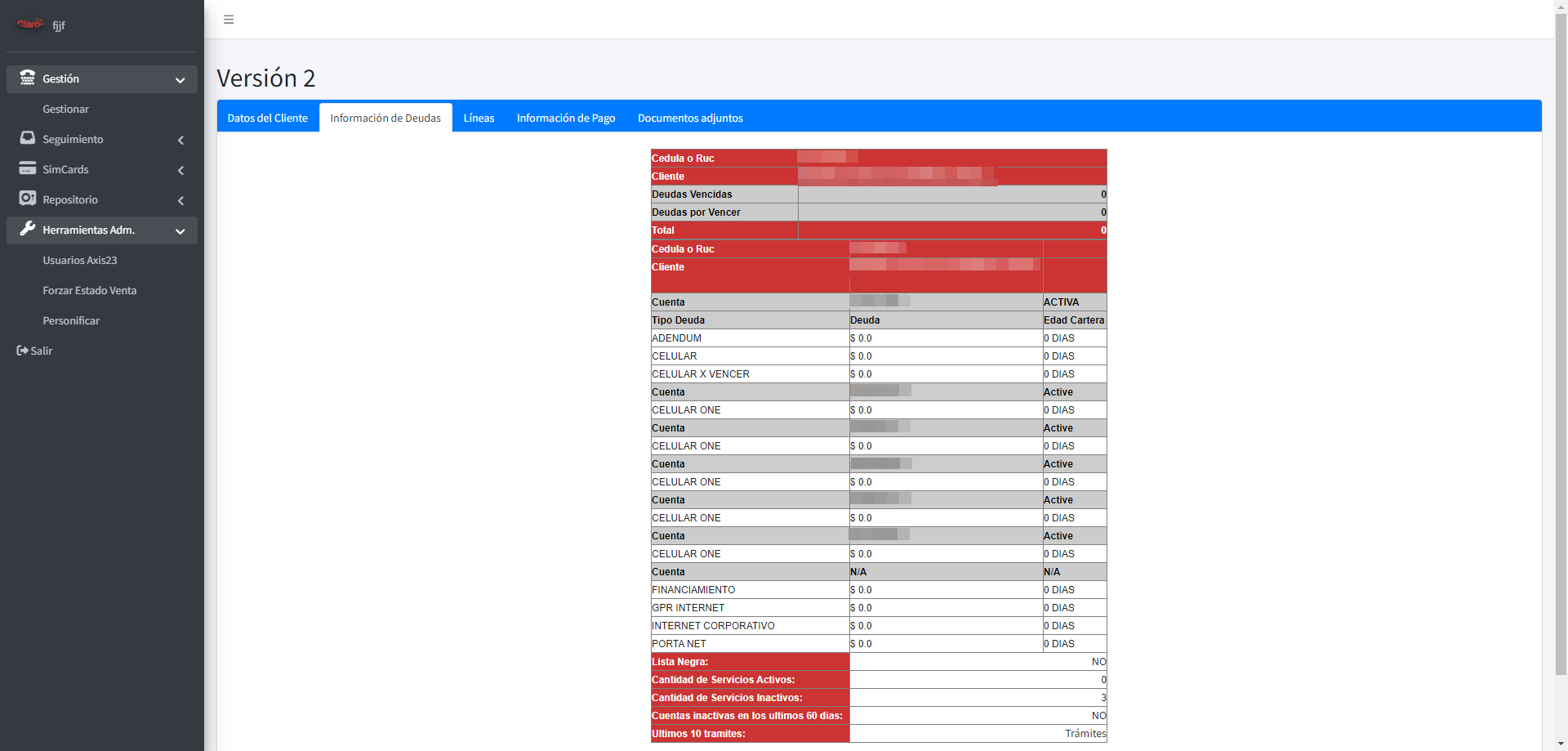Image resolution: width=1568 pixels, height=751 pixels.
Task: Click the Seguimiento inbox icon
Action: (x=28, y=138)
